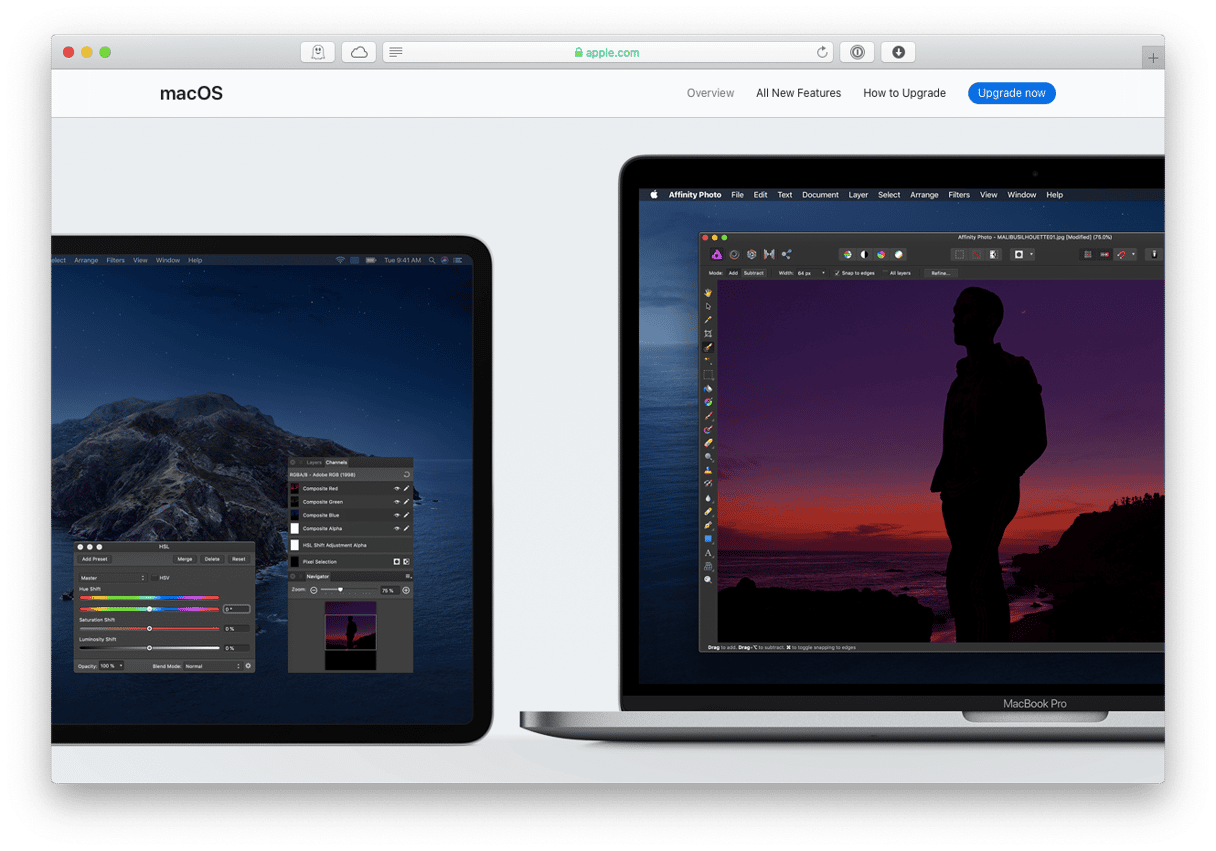Click Add Preset in HSL panel

[94, 559]
